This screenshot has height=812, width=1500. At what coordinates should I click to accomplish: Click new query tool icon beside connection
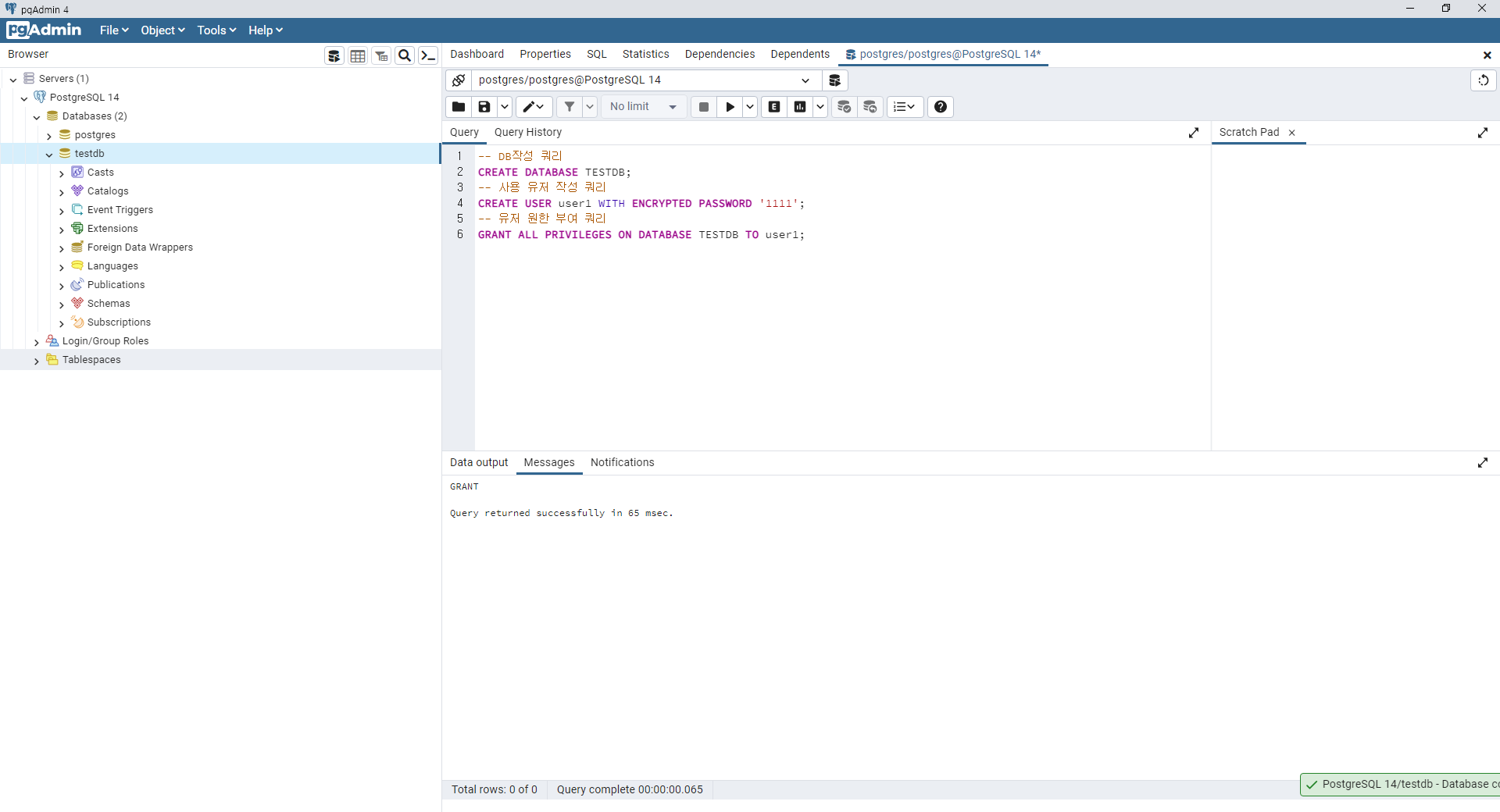(834, 80)
